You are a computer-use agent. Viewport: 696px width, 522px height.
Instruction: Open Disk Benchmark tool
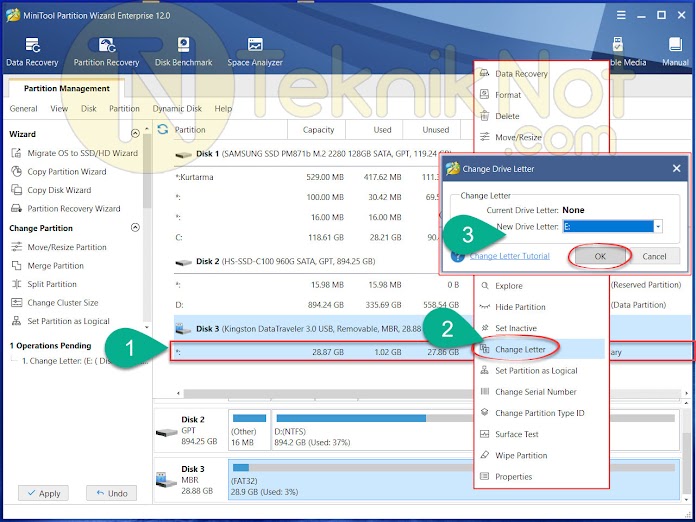[183, 52]
